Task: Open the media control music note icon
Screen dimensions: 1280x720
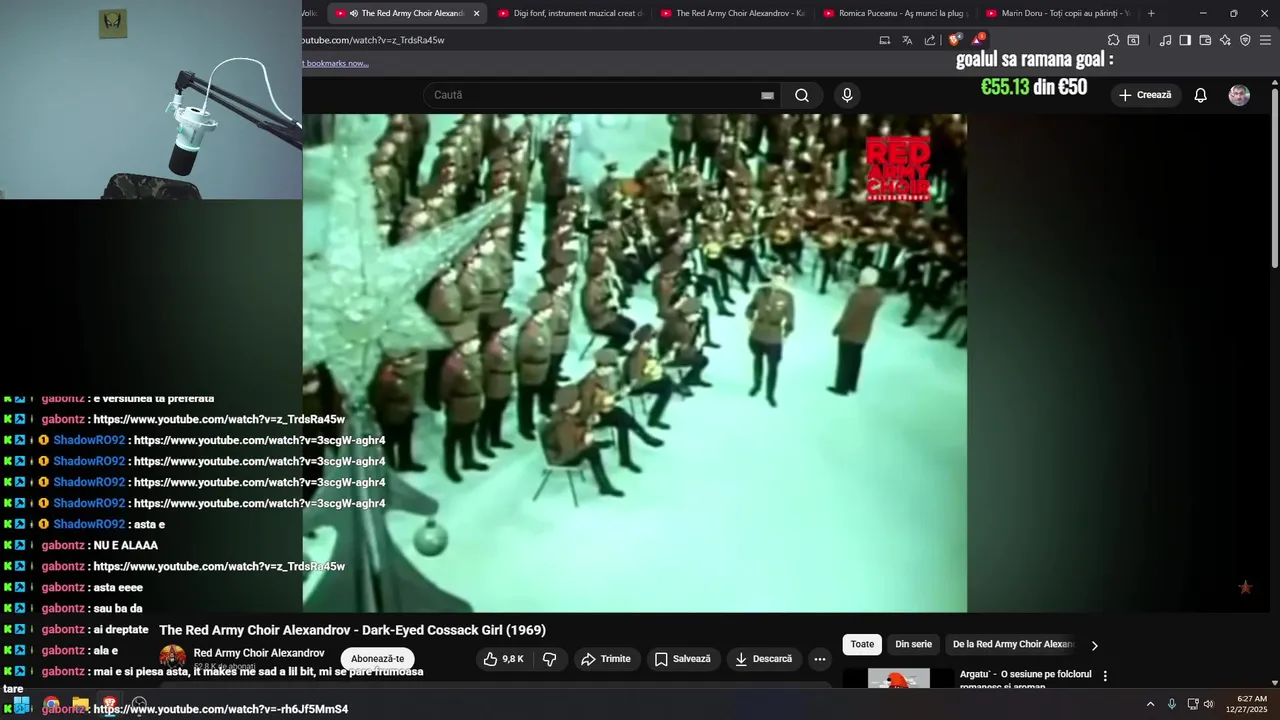Action: (x=1165, y=40)
